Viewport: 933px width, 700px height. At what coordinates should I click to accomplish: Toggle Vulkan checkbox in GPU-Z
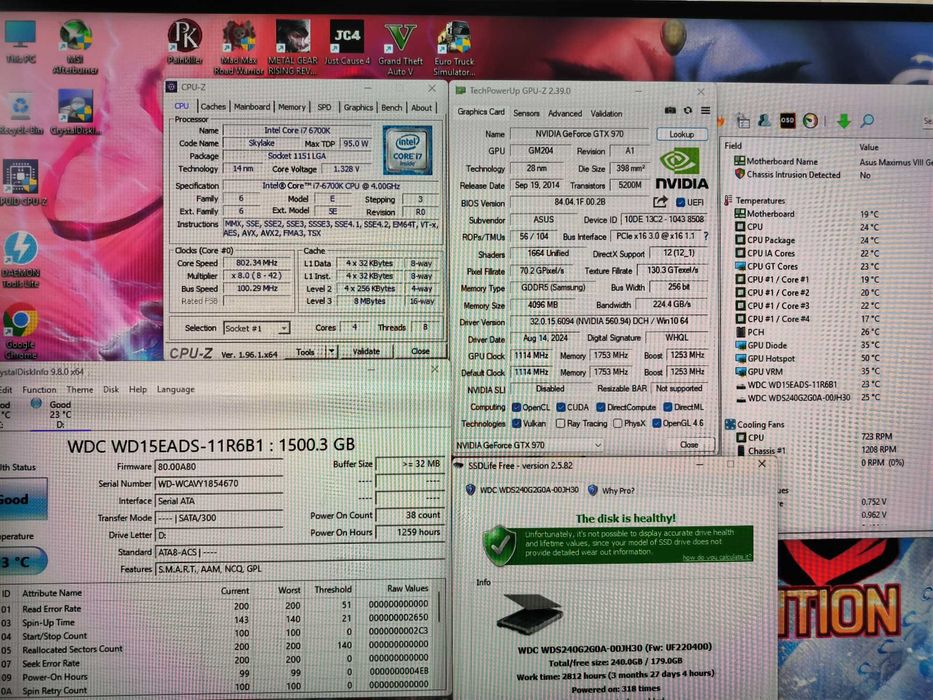point(516,423)
